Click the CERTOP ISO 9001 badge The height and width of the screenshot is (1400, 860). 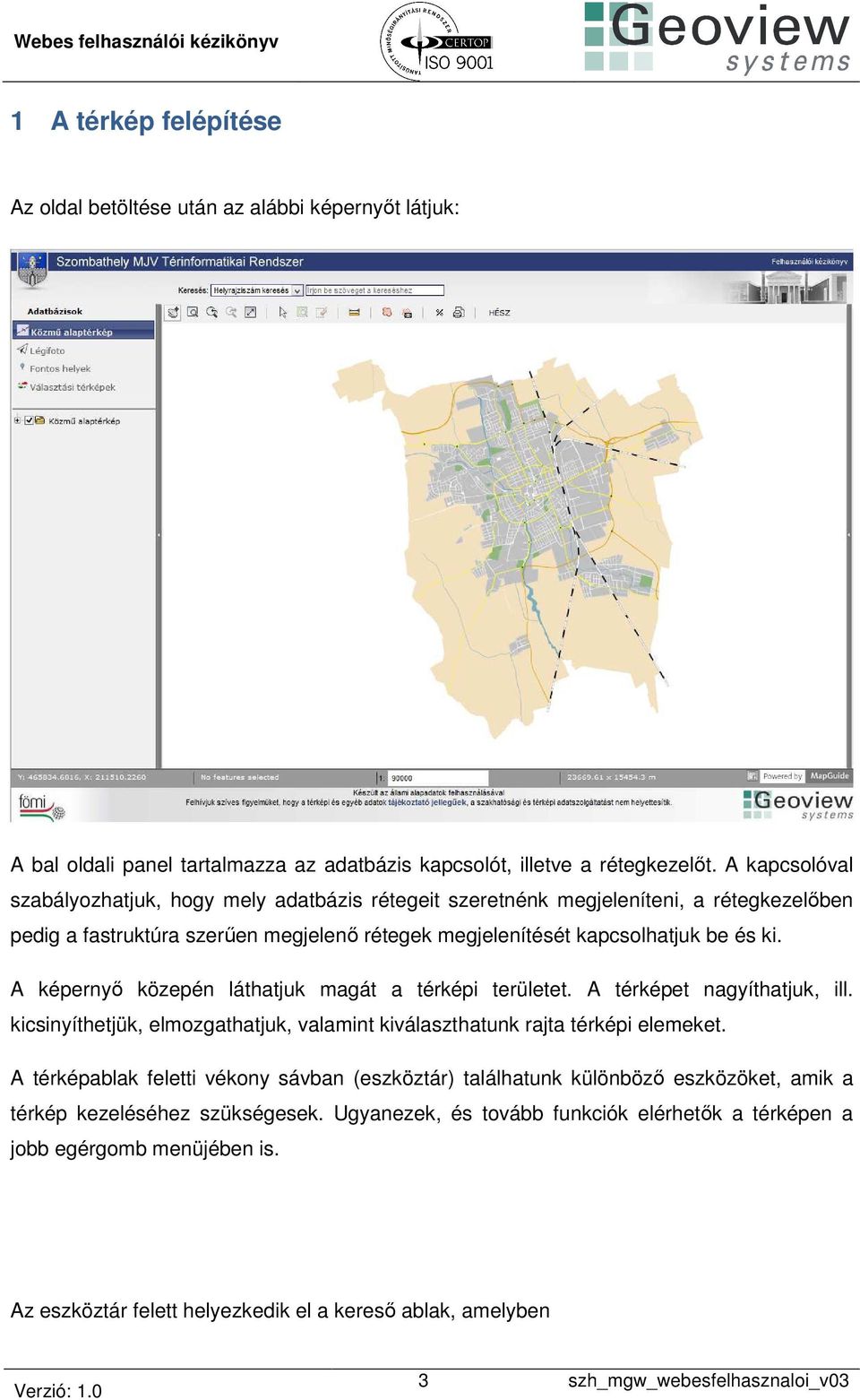[437, 41]
